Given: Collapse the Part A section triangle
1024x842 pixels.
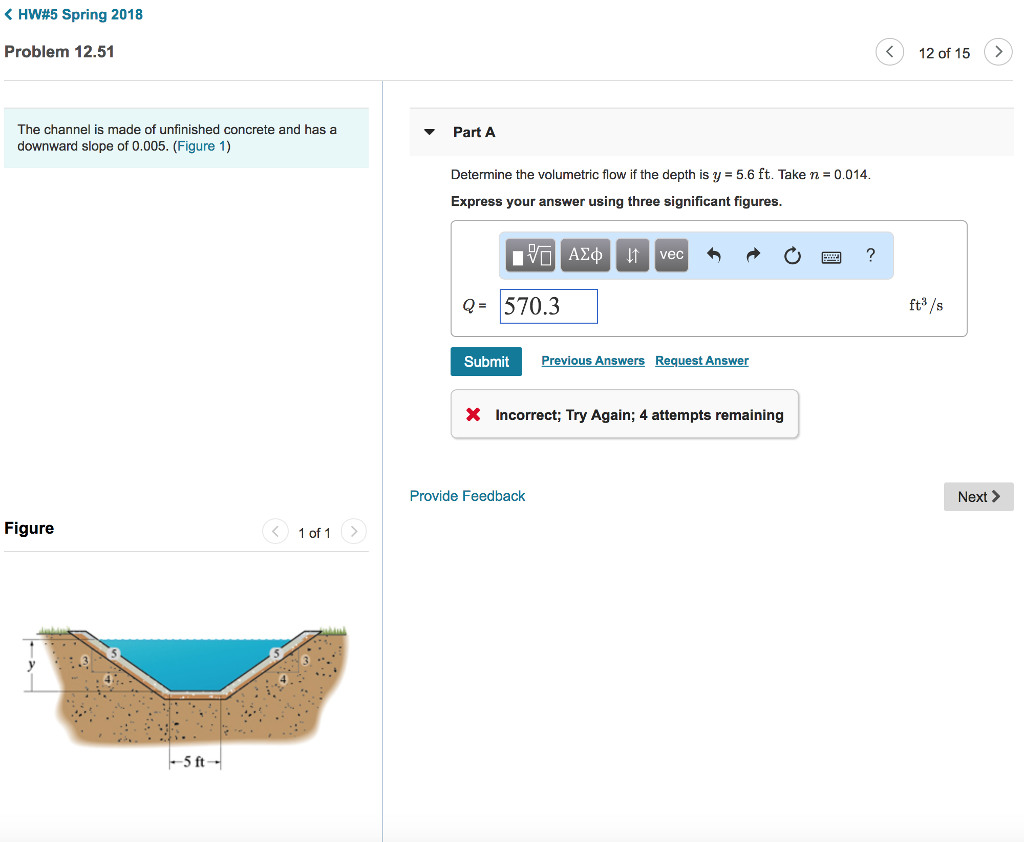Looking at the screenshot, I should (429, 131).
